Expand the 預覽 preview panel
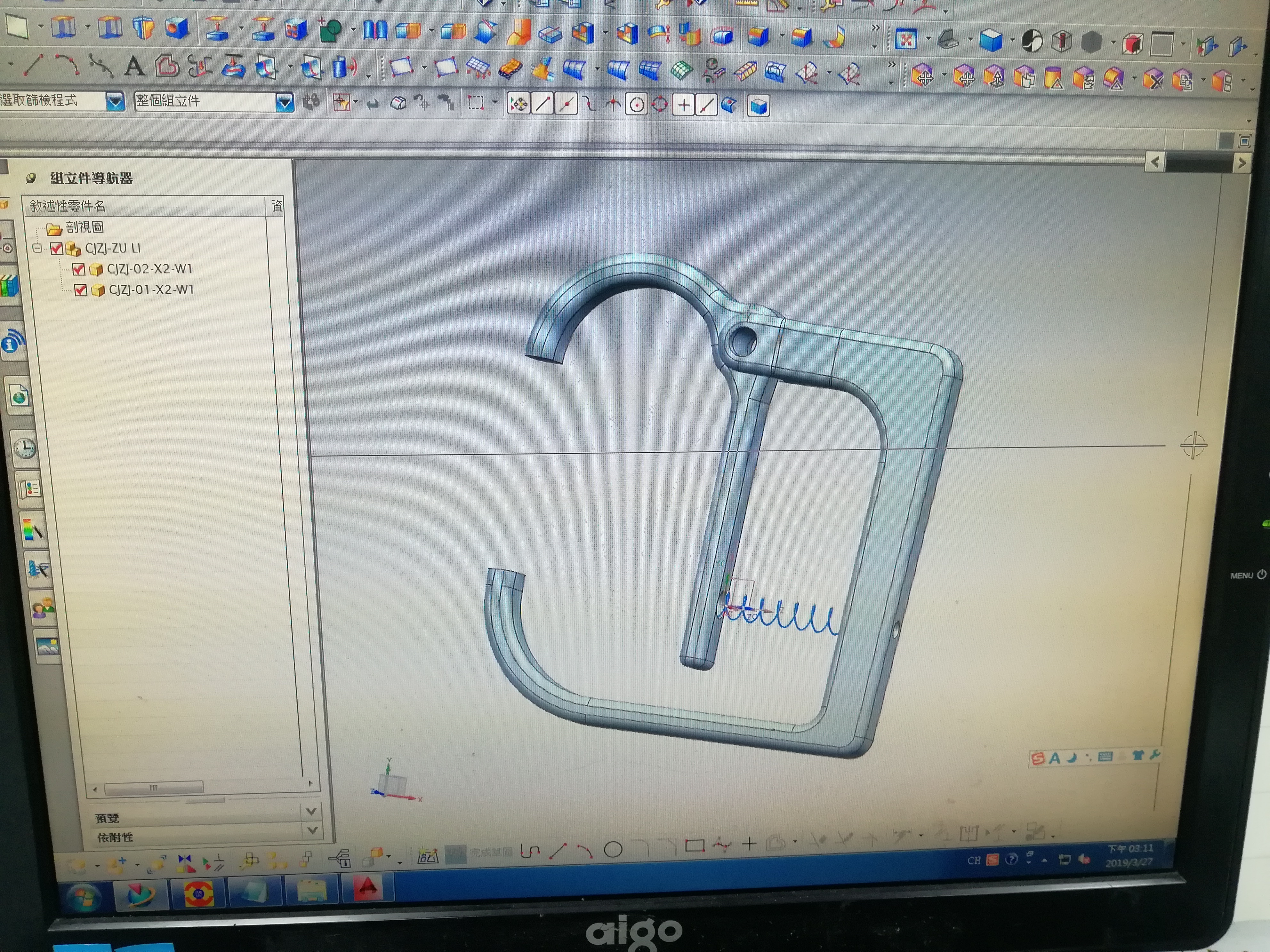1270x952 pixels. tap(311, 812)
